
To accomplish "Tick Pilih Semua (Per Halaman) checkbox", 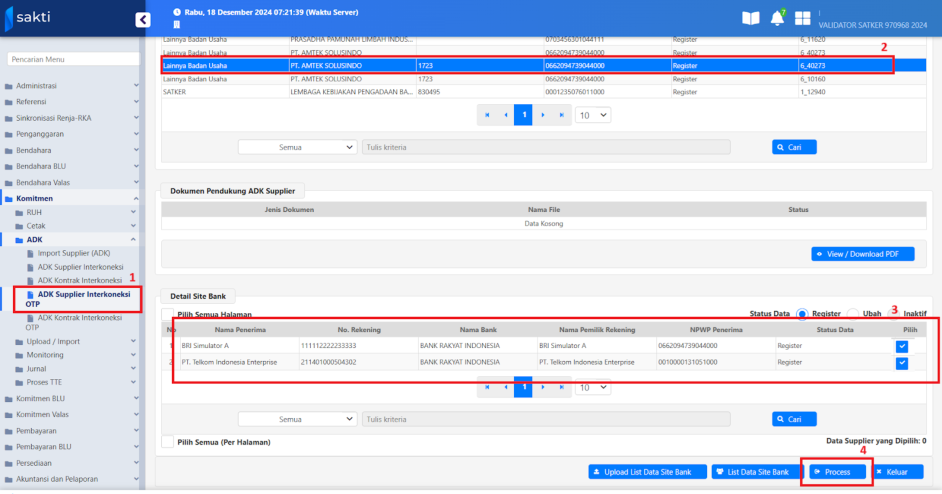I will pos(167,441).
